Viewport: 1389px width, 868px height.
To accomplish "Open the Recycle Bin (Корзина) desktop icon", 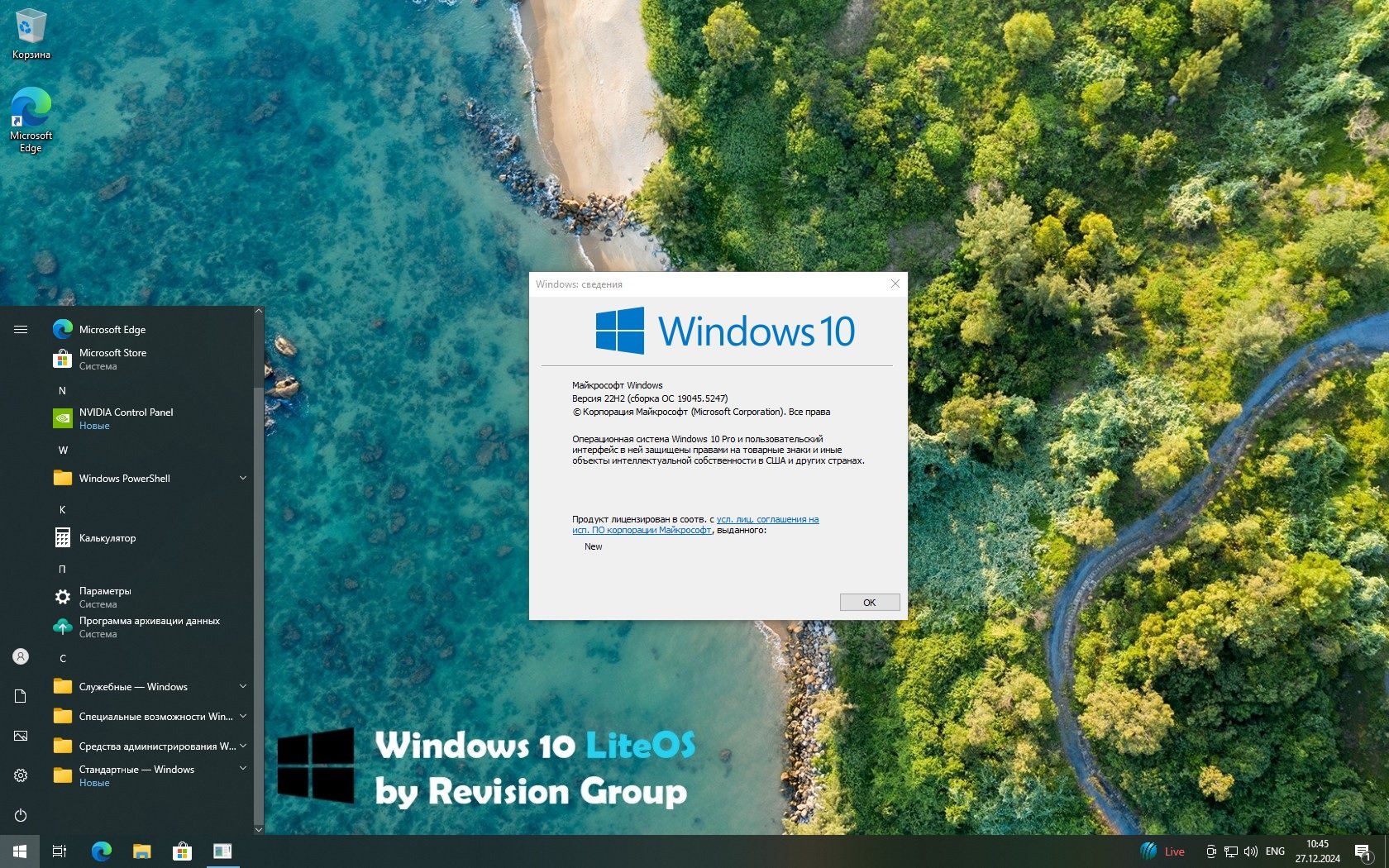I will point(31,35).
